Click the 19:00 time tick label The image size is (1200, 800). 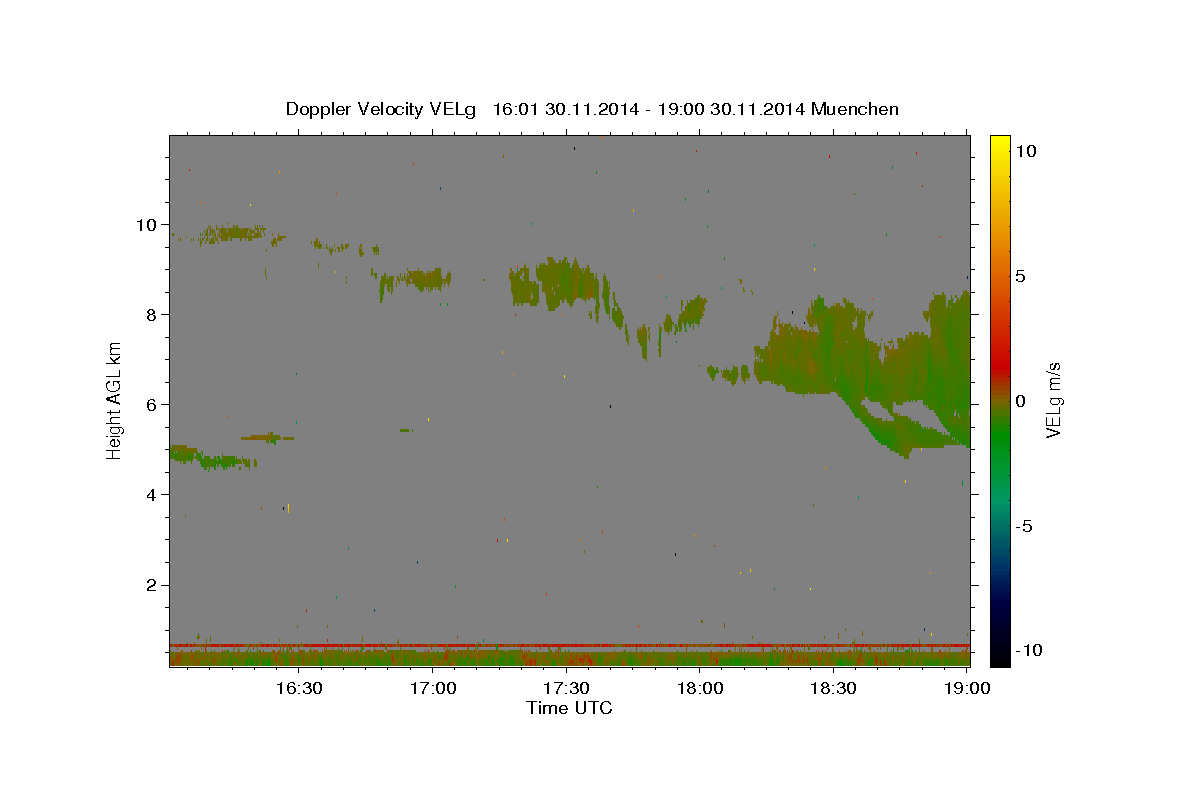(966, 688)
